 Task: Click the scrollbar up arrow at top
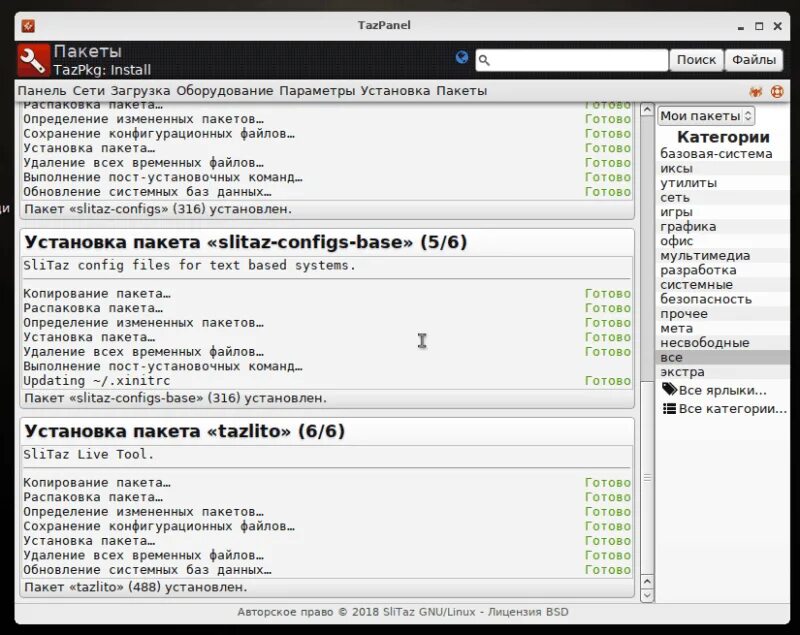point(647,109)
